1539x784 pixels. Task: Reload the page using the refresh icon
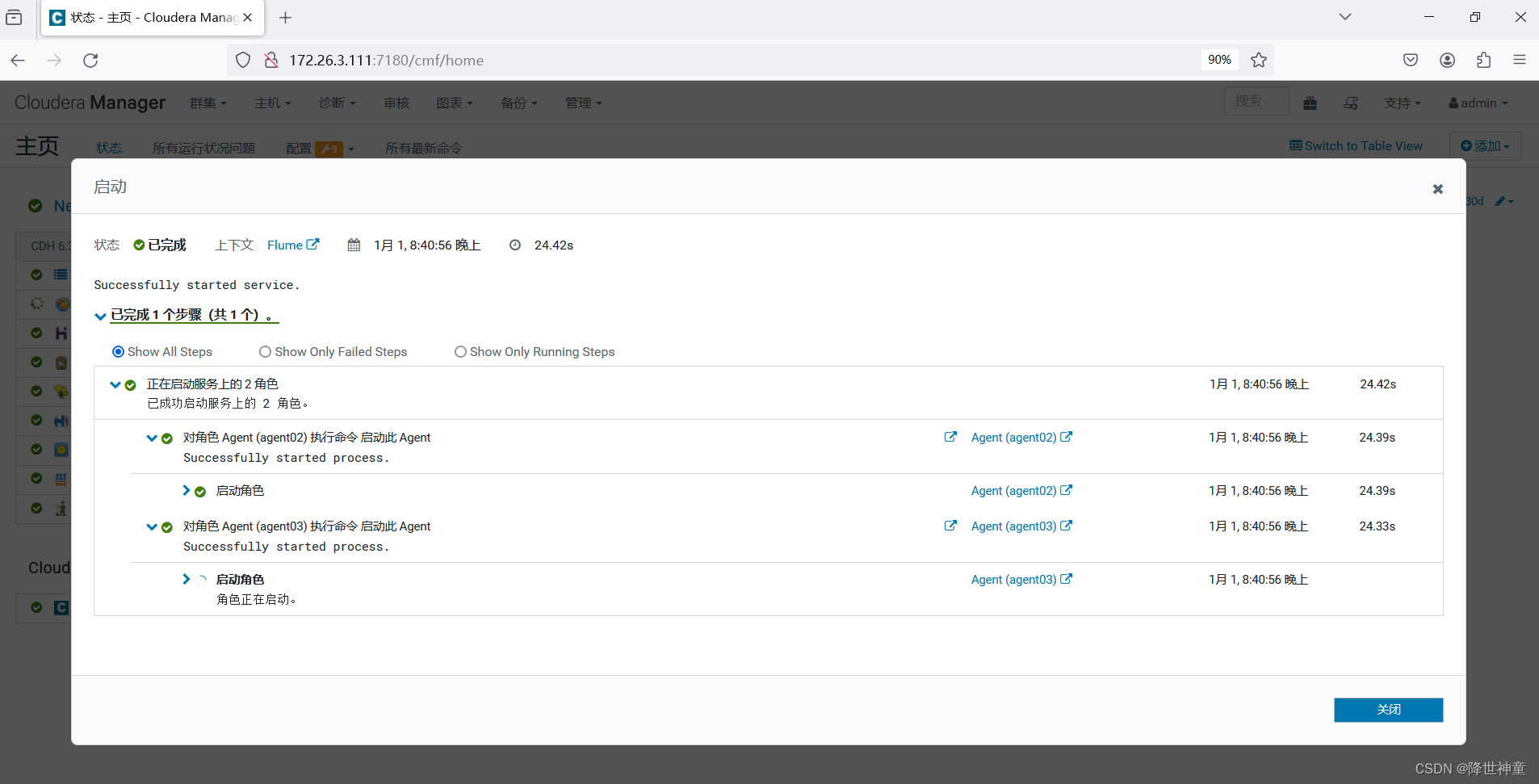90,60
